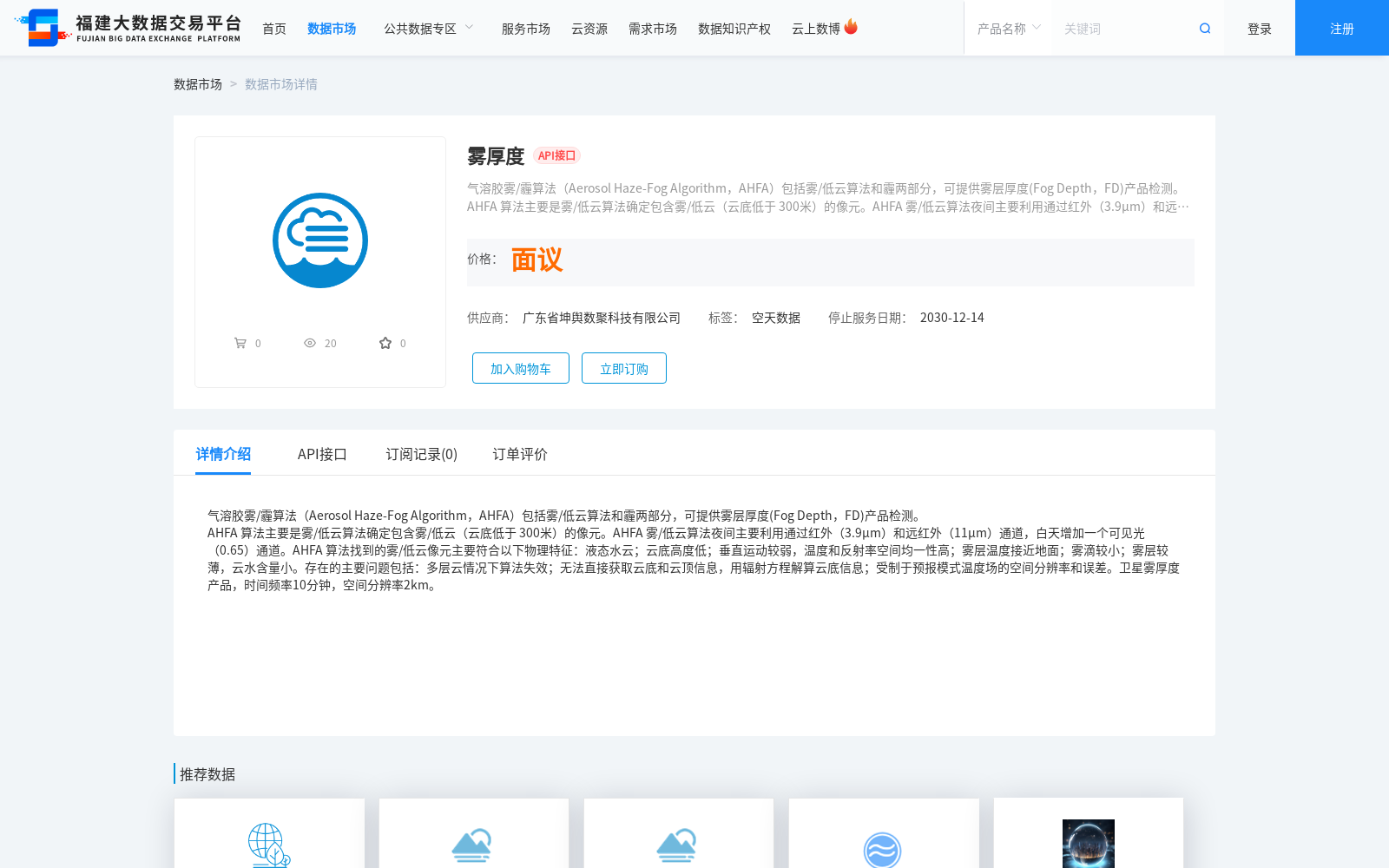Click the 数据市场详情 breadcrumb text
Viewport: 1389px width, 868px height.
point(281,84)
